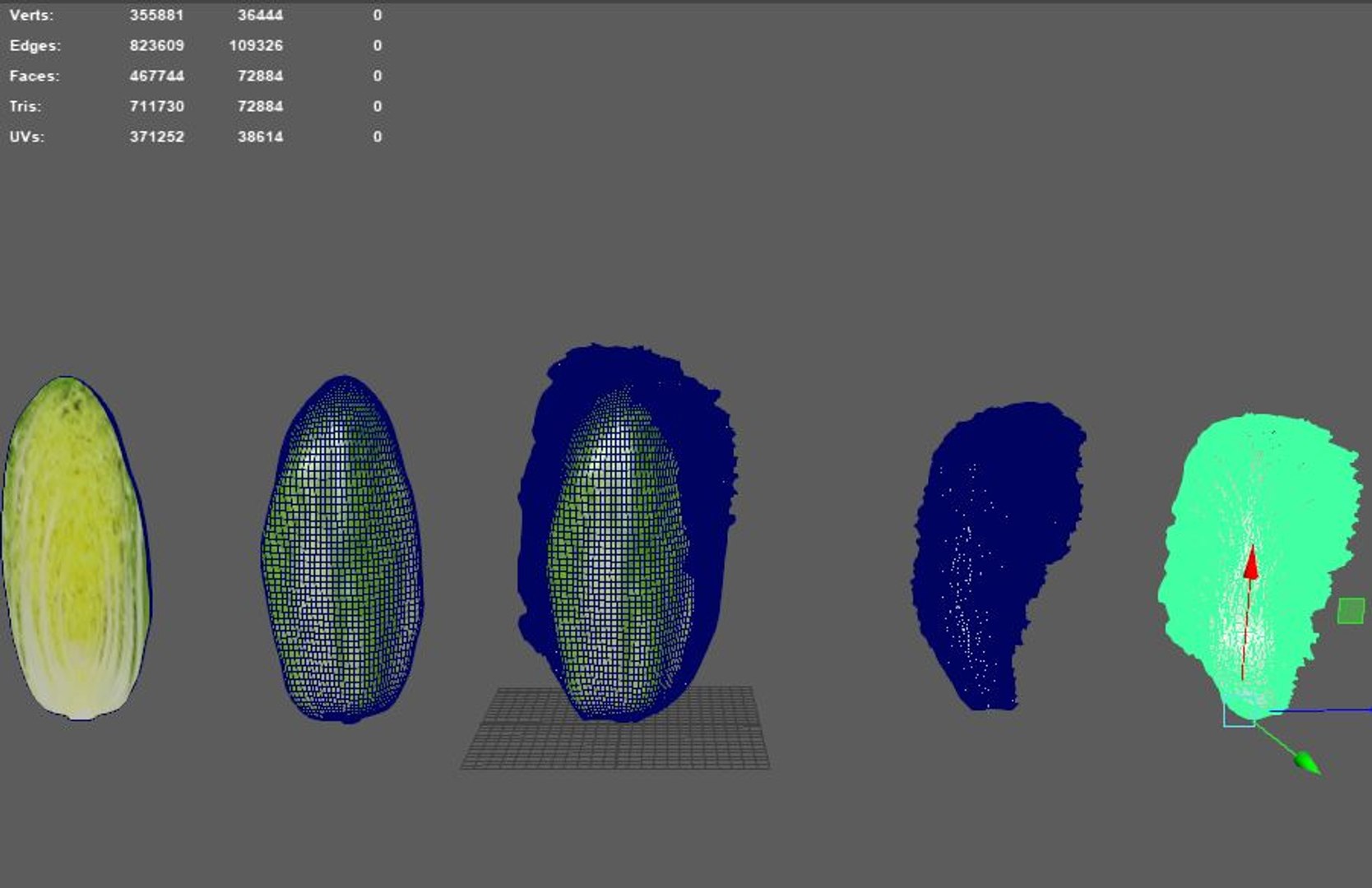Grab the red Y-axis move arrow
1372x888 pixels.
click(1250, 563)
